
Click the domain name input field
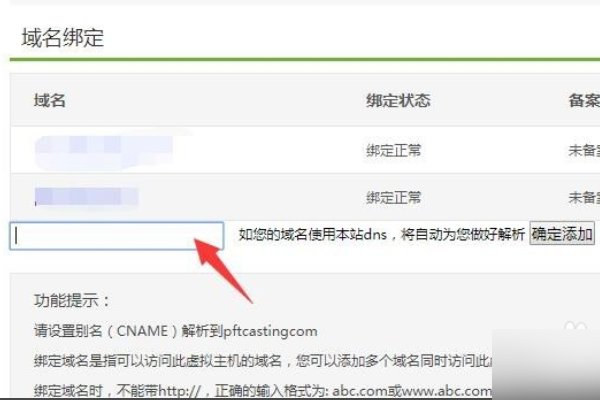(x=117, y=236)
